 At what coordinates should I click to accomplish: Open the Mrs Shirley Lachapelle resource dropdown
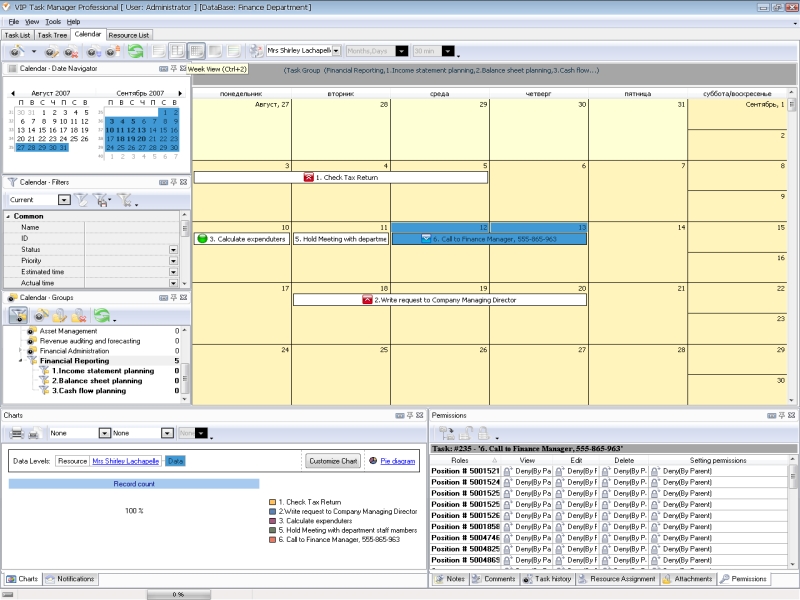tap(336, 51)
